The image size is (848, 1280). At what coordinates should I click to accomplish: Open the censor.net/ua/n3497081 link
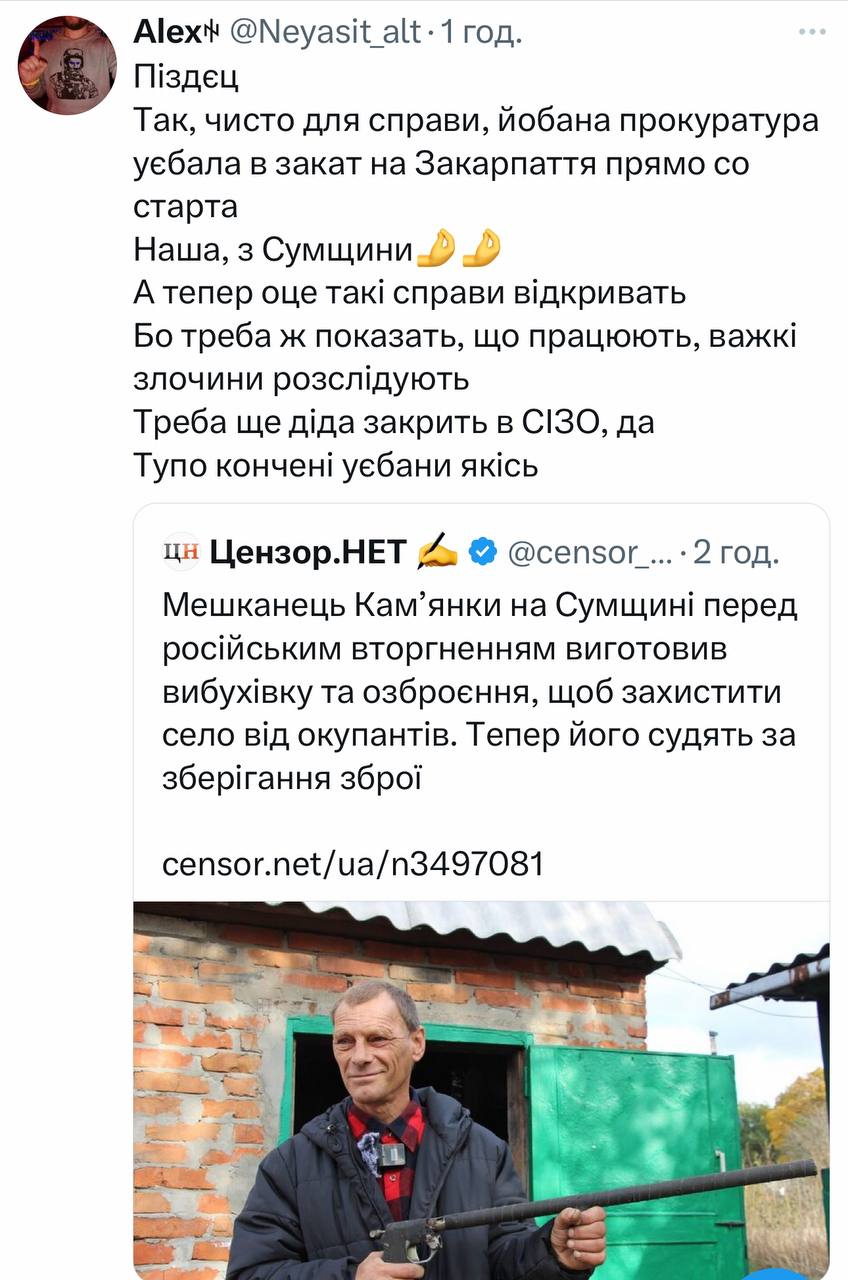[353, 863]
